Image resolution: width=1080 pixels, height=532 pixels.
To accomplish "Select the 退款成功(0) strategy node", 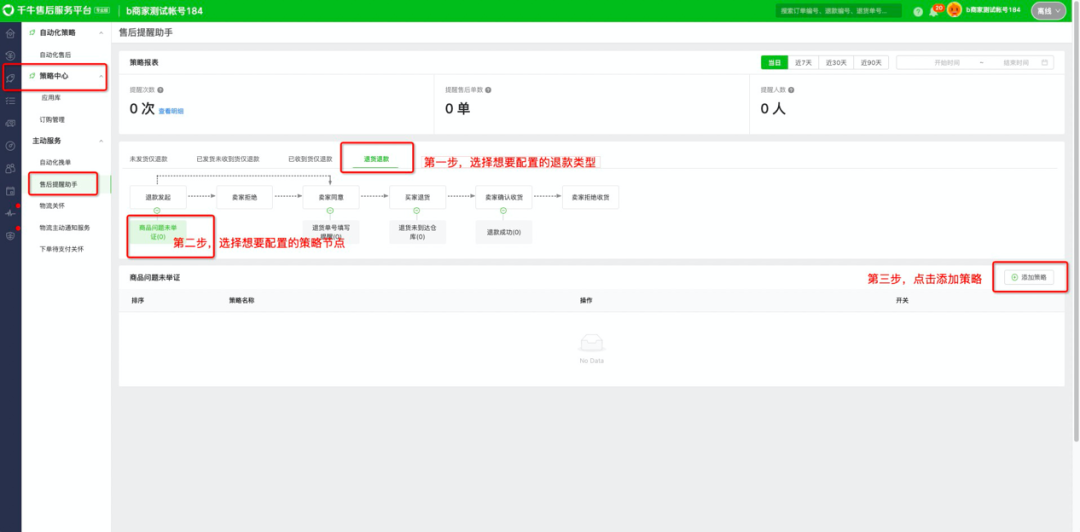I will 504,231.
